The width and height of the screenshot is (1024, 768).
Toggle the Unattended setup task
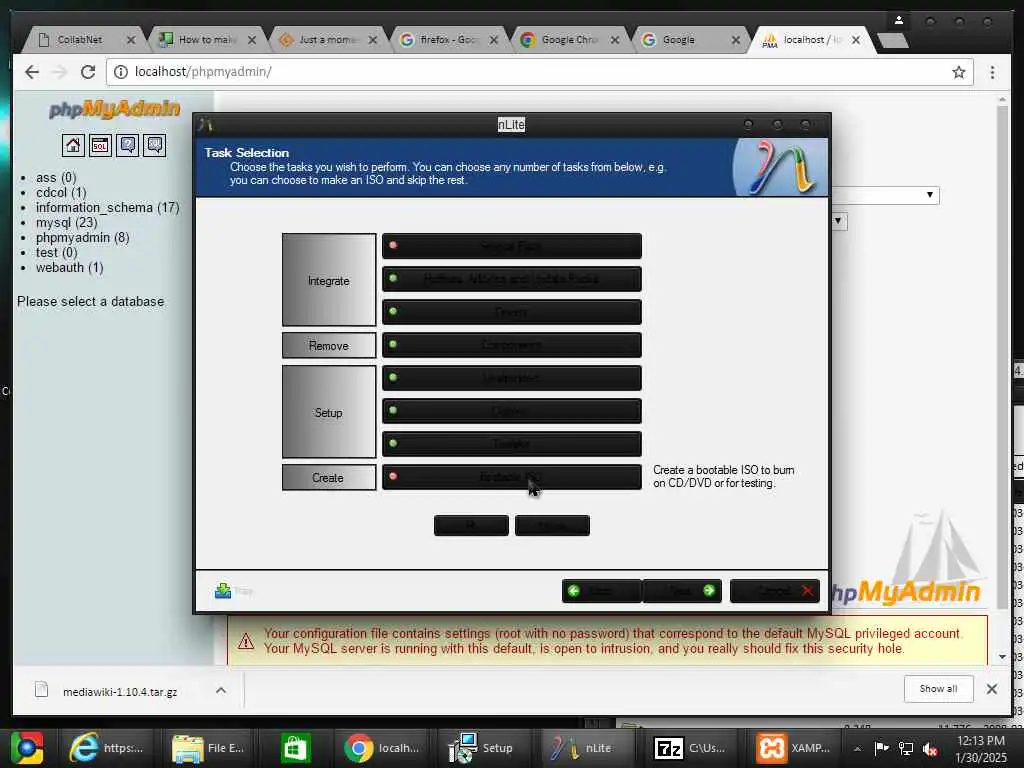(511, 378)
